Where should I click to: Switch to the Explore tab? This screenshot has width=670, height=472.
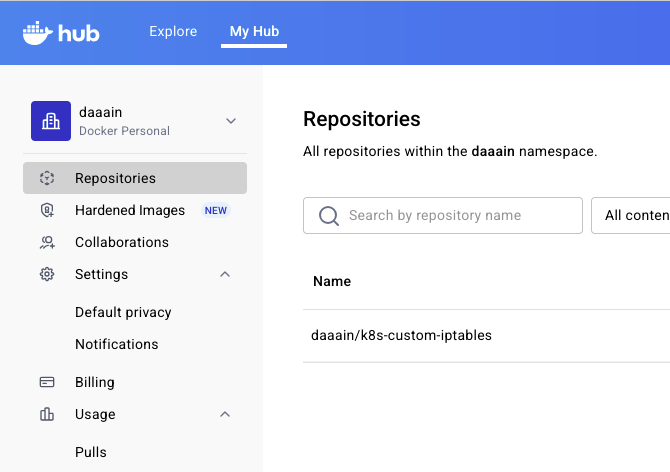pyautogui.click(x=173, y=32)
